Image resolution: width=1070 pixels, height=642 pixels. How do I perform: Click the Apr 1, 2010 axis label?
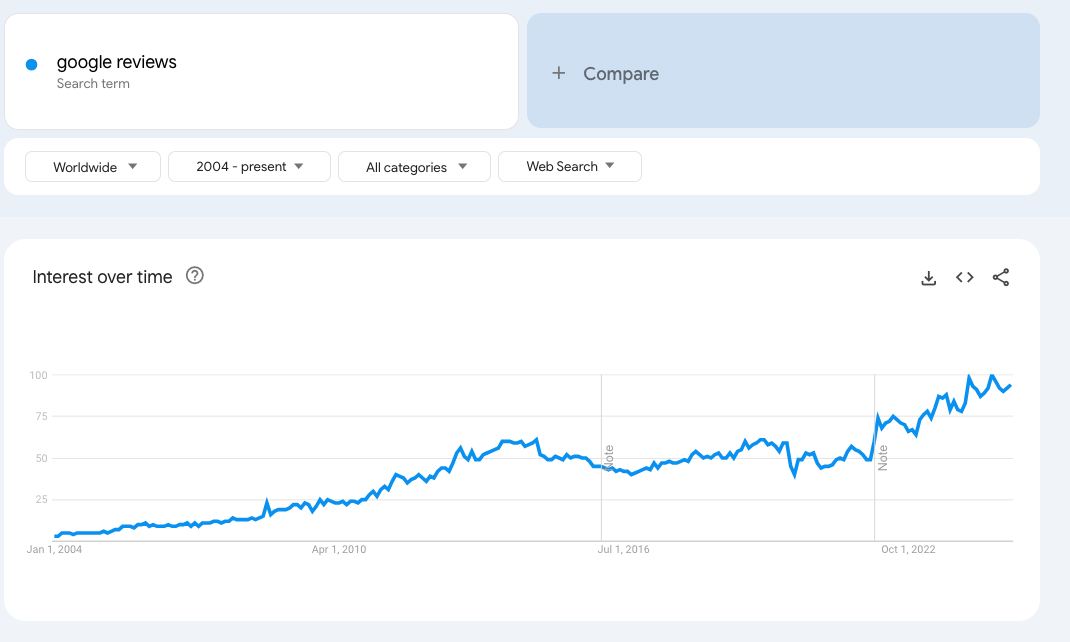tap(340, 549)
